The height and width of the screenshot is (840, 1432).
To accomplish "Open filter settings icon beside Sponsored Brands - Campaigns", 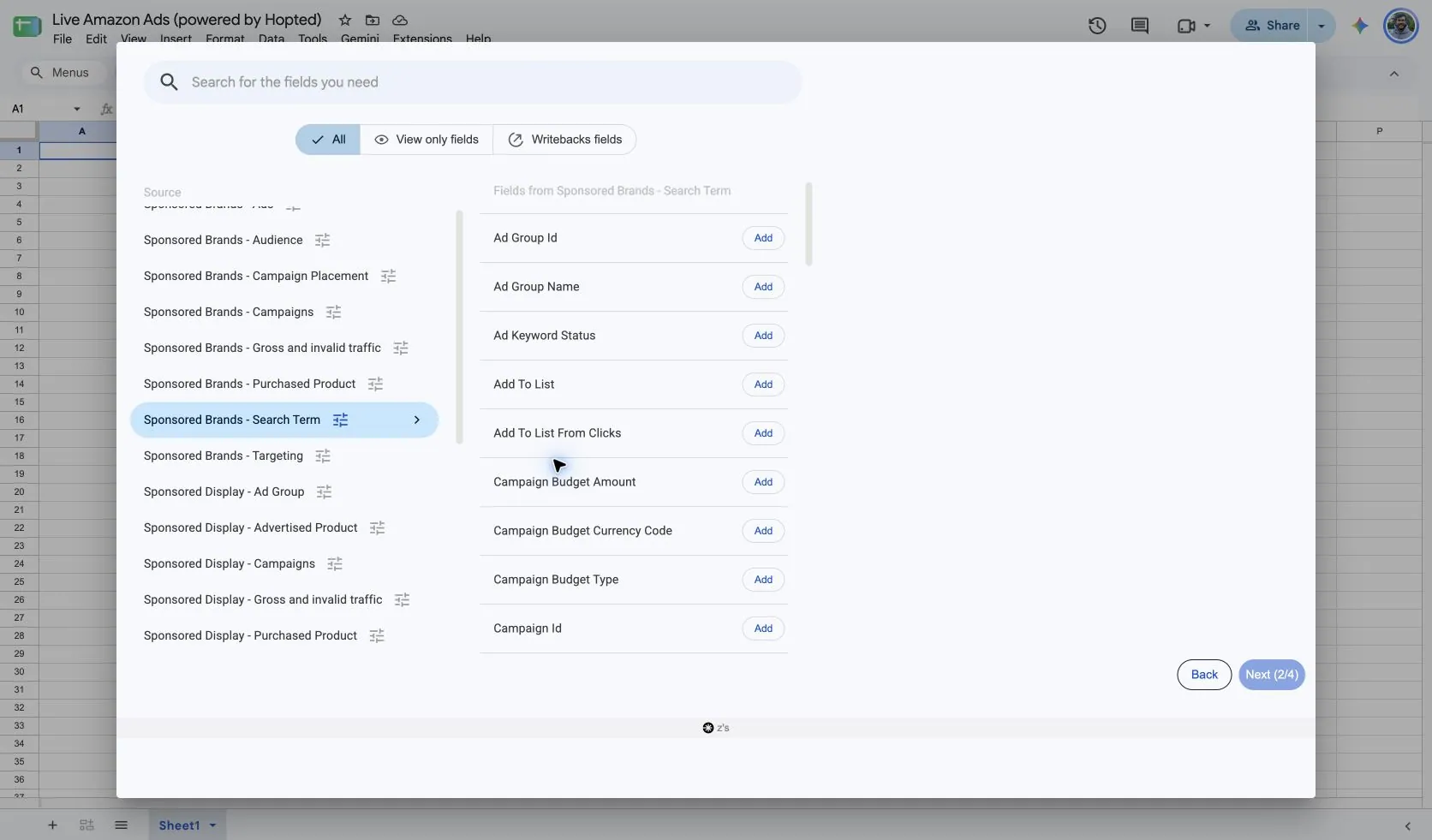I will point(333,313).
